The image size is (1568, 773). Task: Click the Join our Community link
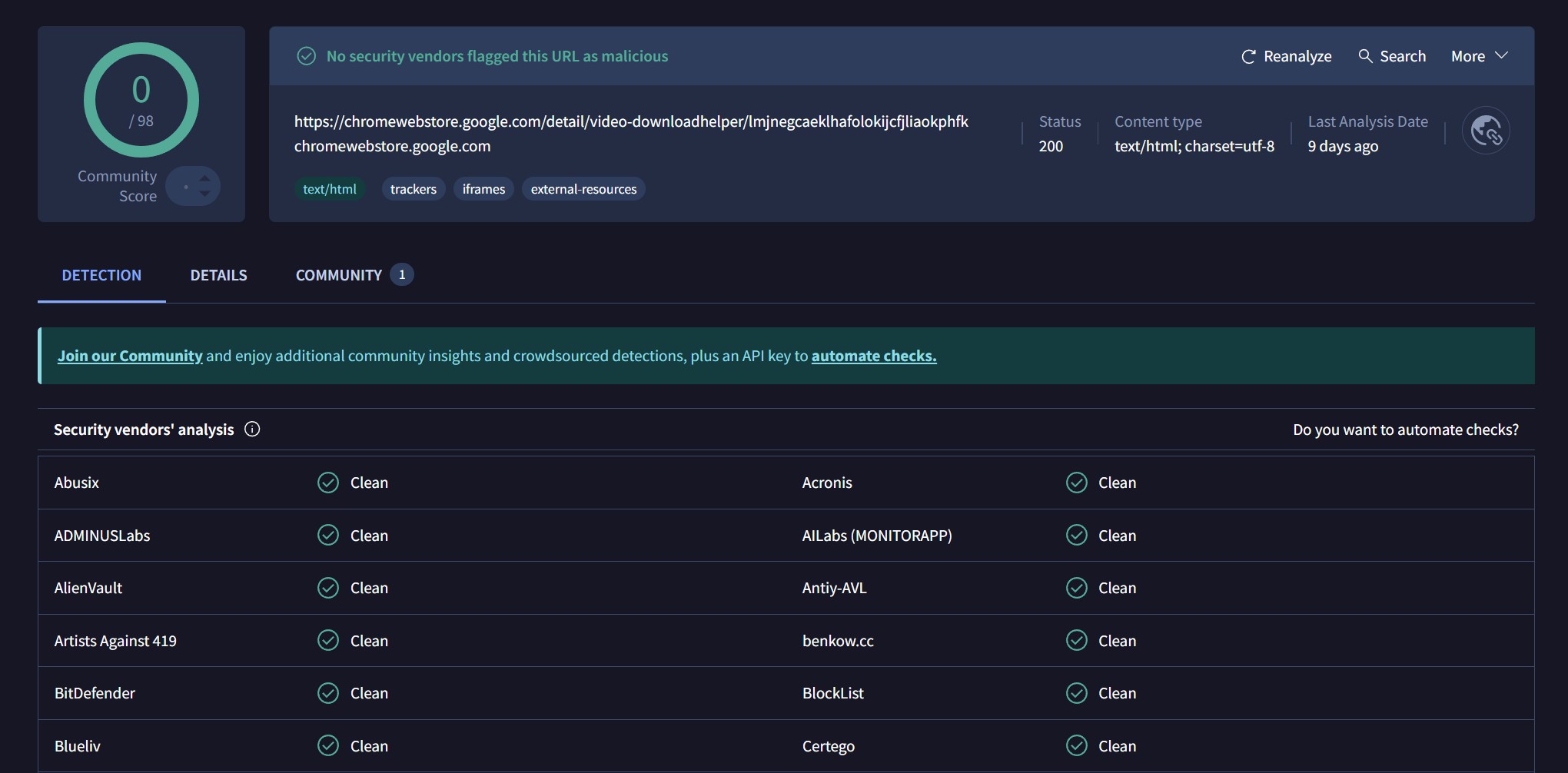click(130, 356)
